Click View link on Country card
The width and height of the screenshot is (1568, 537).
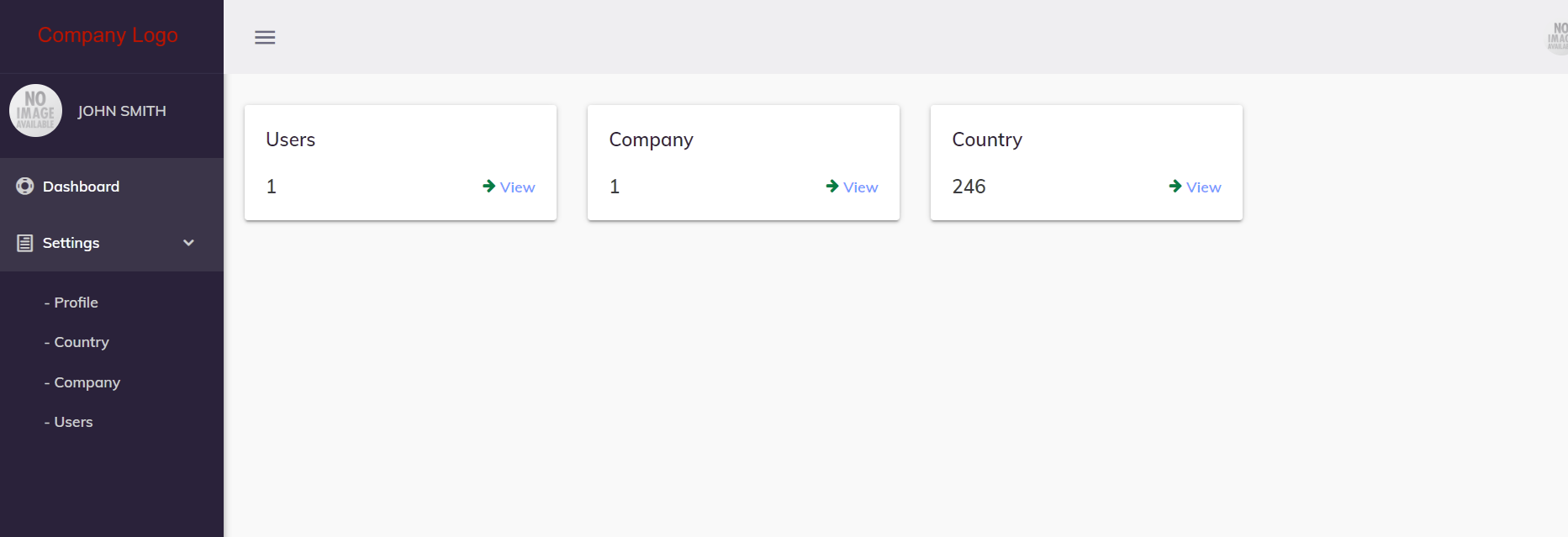[1204, 187]
